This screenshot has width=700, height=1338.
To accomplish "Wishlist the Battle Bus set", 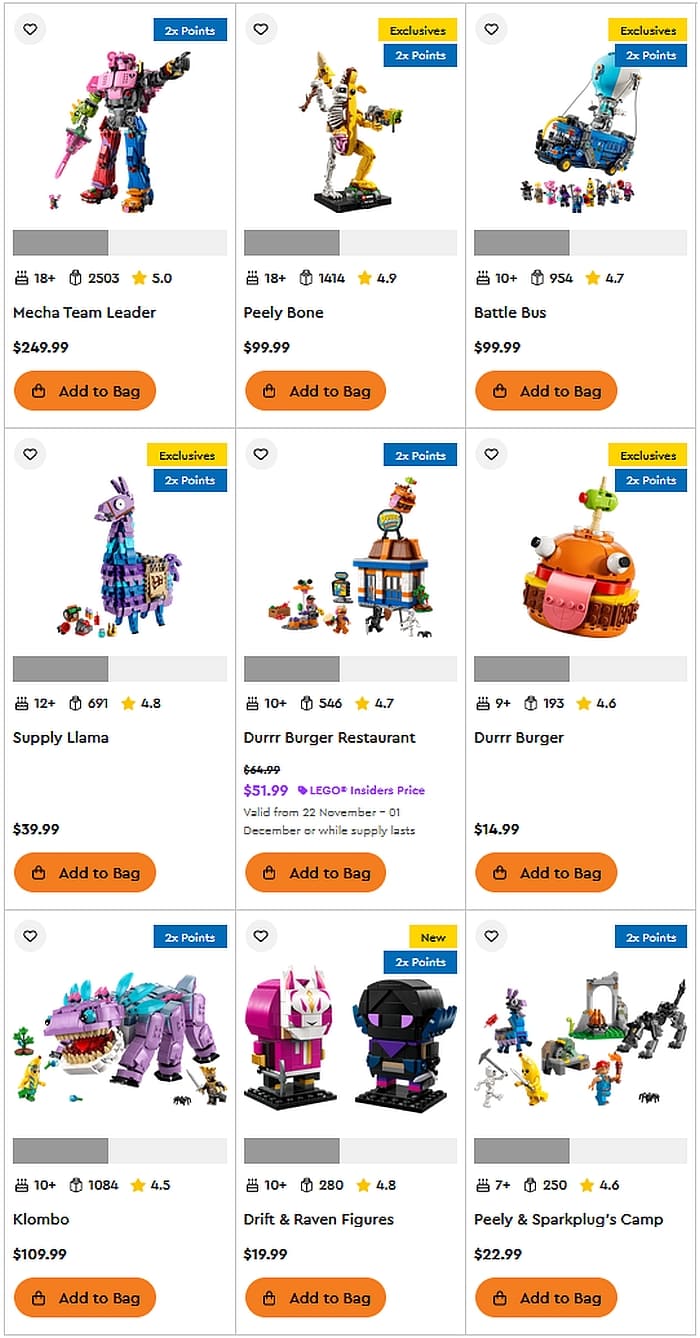I will click(491, 30).
